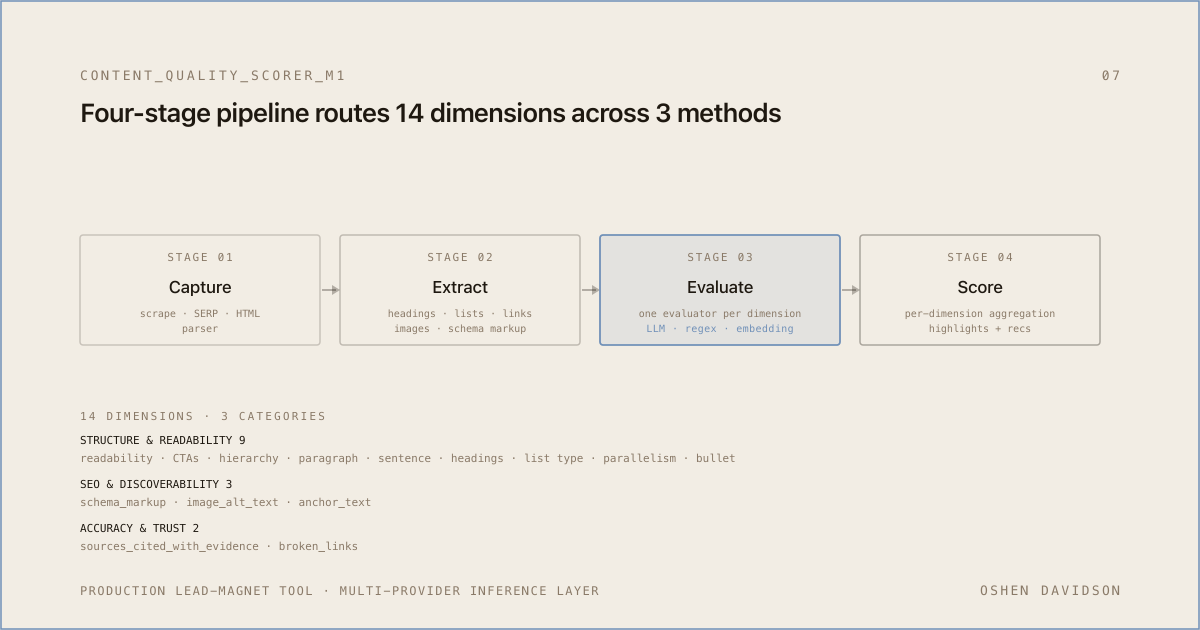Select the Stage 04 Score box
Image resolution: width=1200 pixels, height=630 pixels.
click(x=980, y=290)
